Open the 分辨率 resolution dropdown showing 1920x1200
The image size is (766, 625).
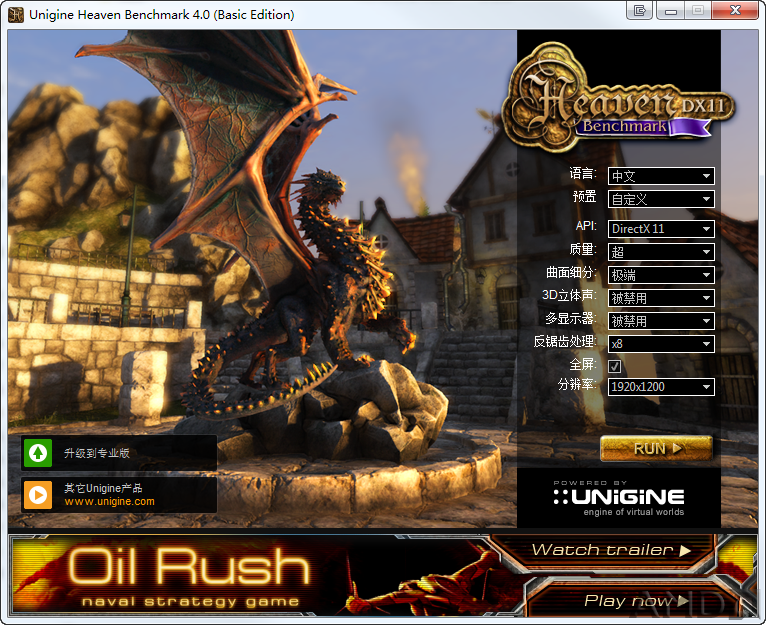[x=661, y=387]
